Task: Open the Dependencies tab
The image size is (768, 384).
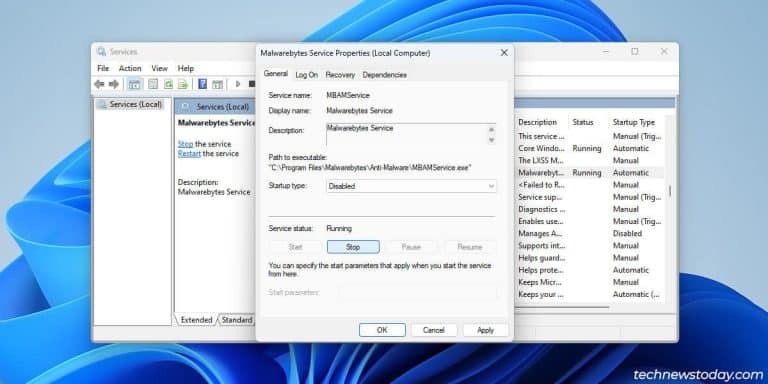Action: coord(384,75)
